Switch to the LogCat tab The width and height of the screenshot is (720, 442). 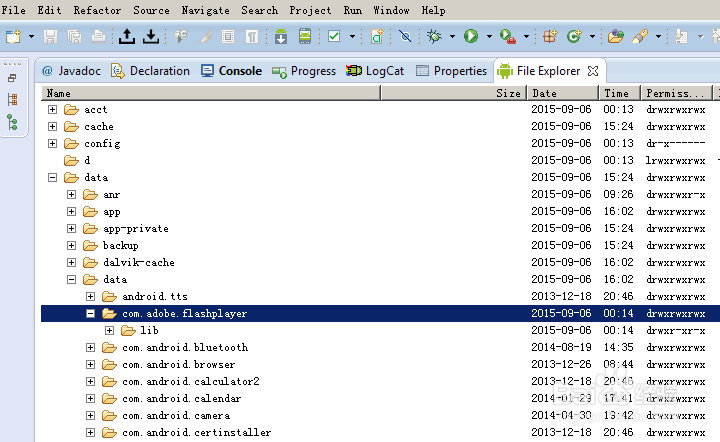pos(375,71)
